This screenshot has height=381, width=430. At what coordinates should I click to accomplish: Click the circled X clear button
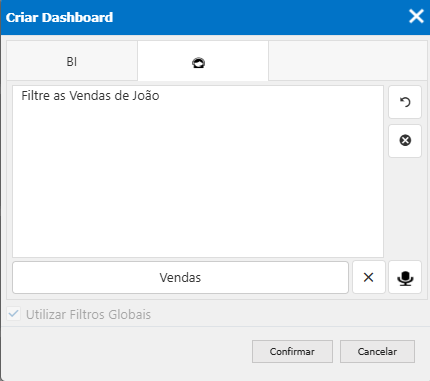[x=405, y=141]
